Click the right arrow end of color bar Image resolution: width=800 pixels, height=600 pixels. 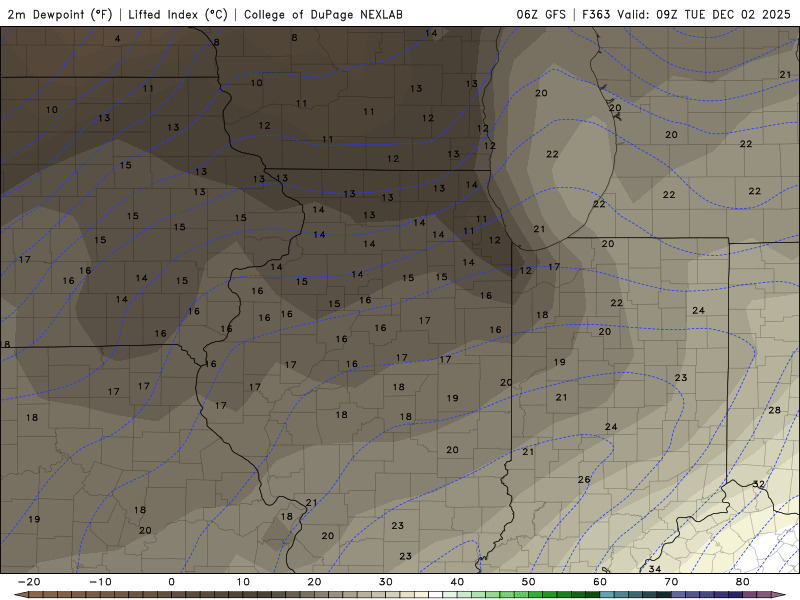click(x=780, y=595)
